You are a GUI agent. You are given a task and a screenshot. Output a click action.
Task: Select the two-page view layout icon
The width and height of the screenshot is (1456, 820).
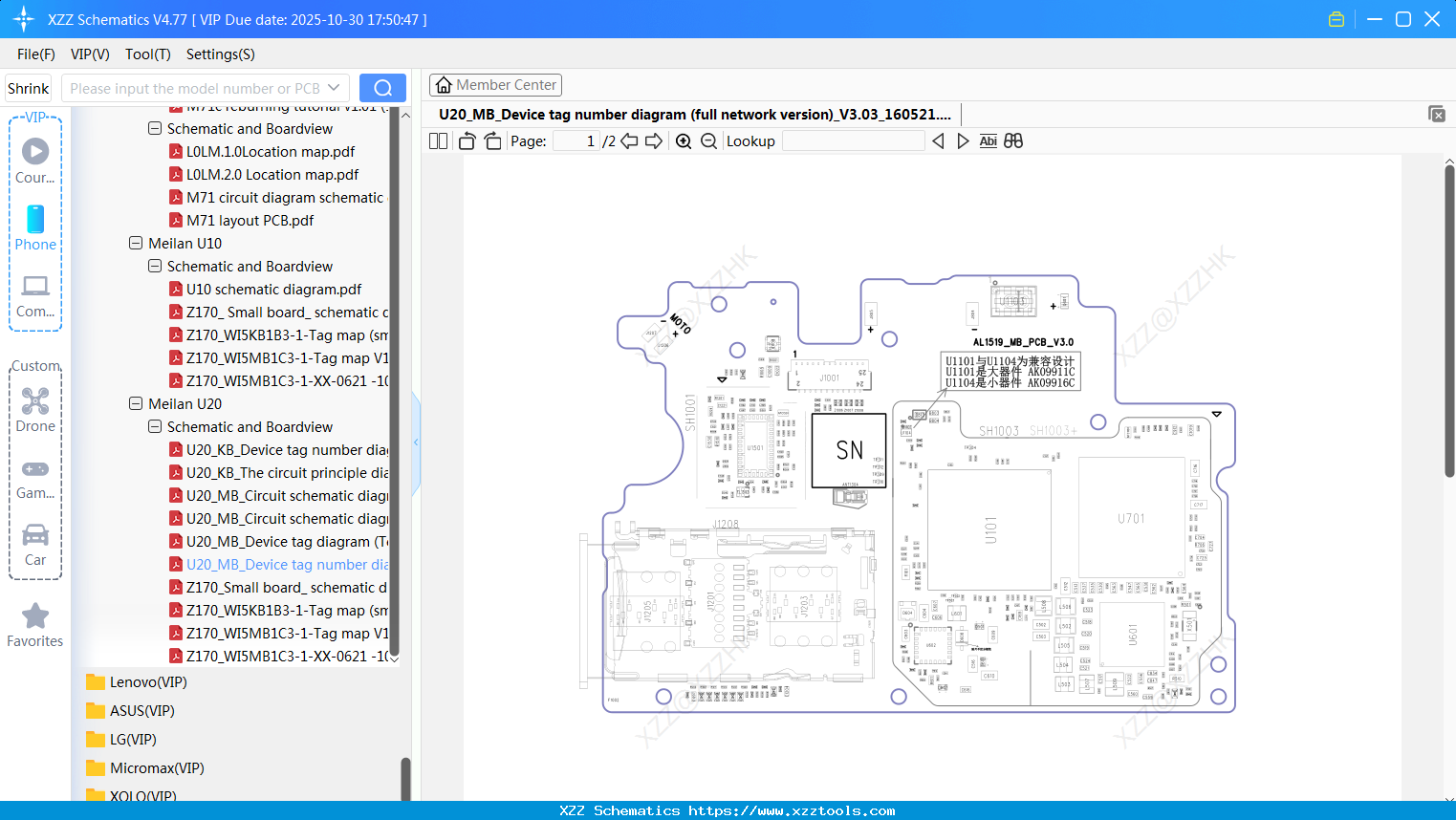tap(437, 140)
